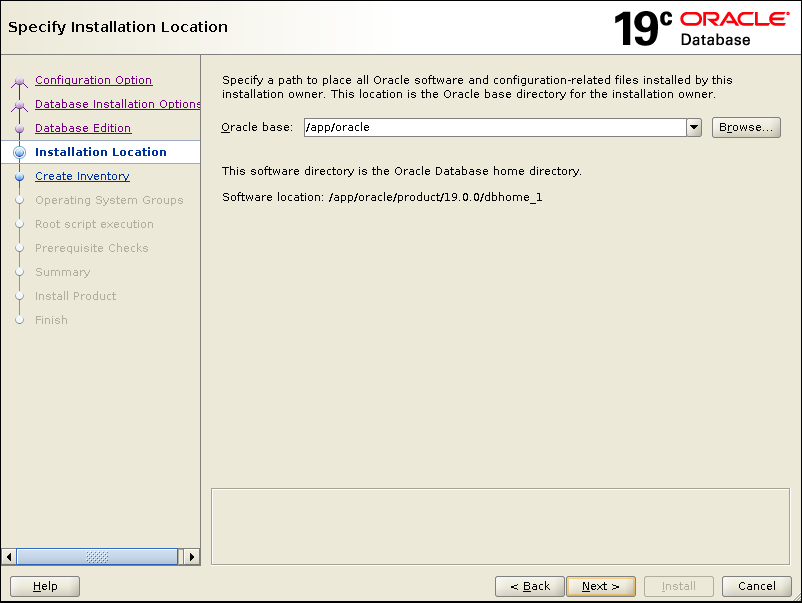Click the Install Product step marker
Screen dimensions: 802x603
click(x=19, y=296)
